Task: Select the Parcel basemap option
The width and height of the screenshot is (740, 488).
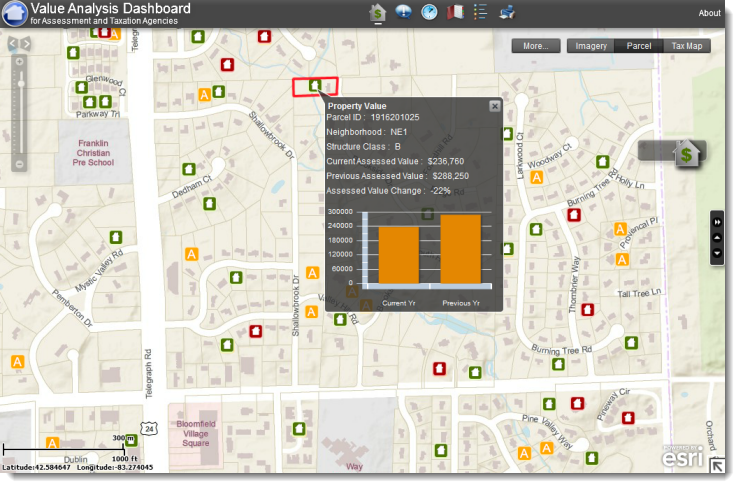Action: pos(638,46)
